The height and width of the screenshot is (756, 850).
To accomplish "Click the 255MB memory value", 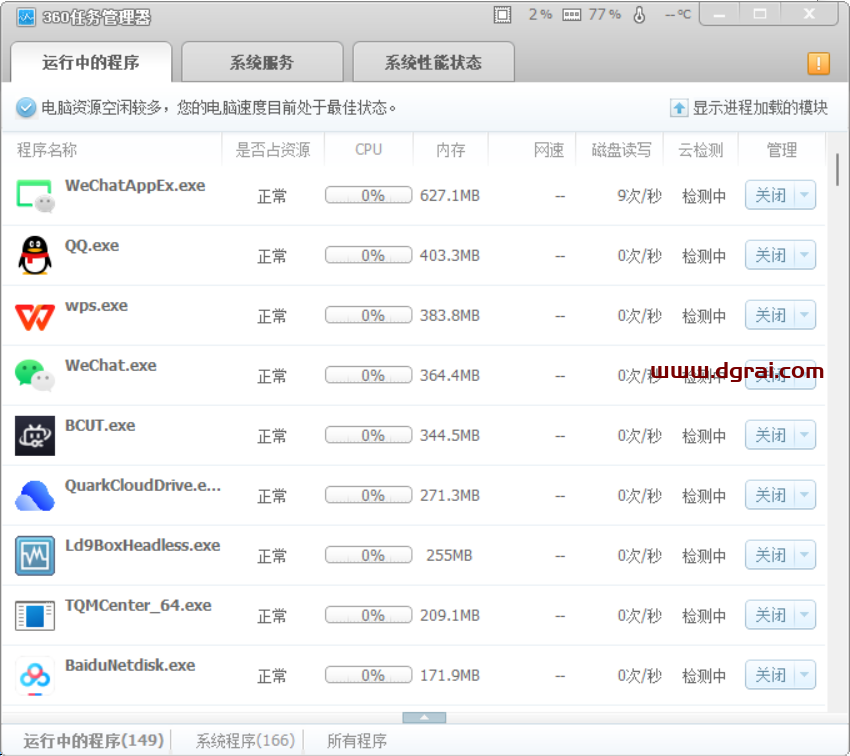I will (449, 556).
